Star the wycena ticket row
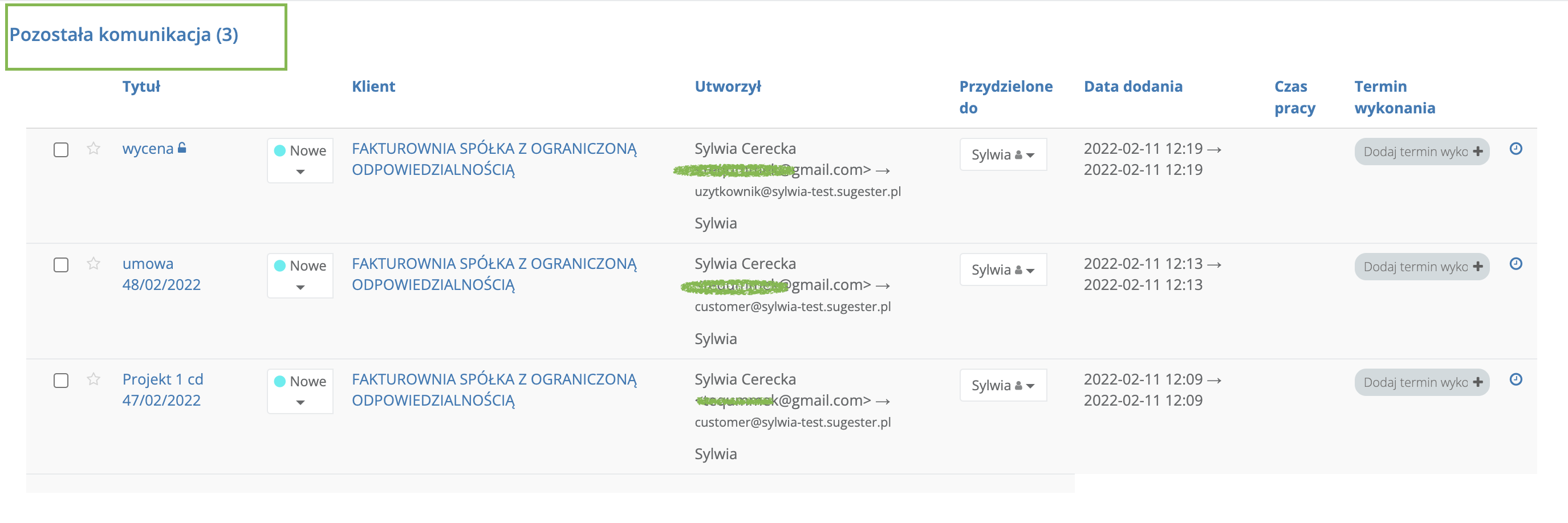This screenshot has height=523, width=1568. 93,148
